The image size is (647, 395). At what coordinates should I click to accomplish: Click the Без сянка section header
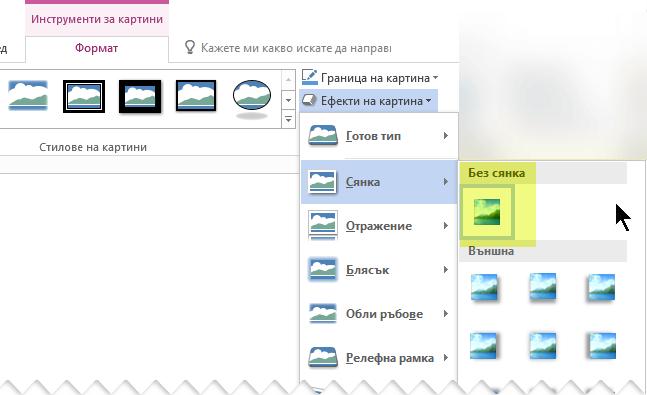544,173
